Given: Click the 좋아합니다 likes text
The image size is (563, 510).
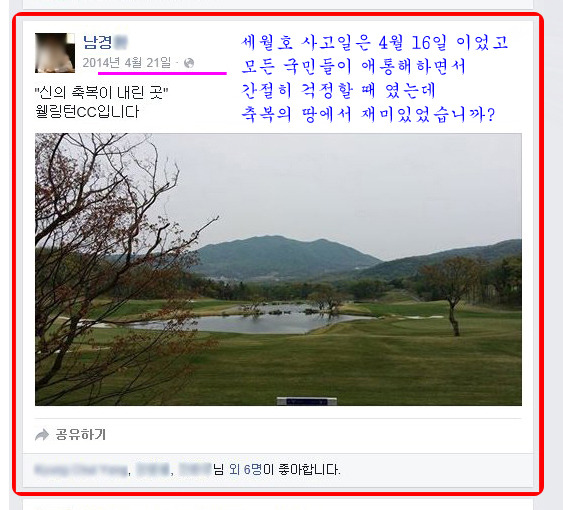Looking at the screenshot, I should coord(308,469).
